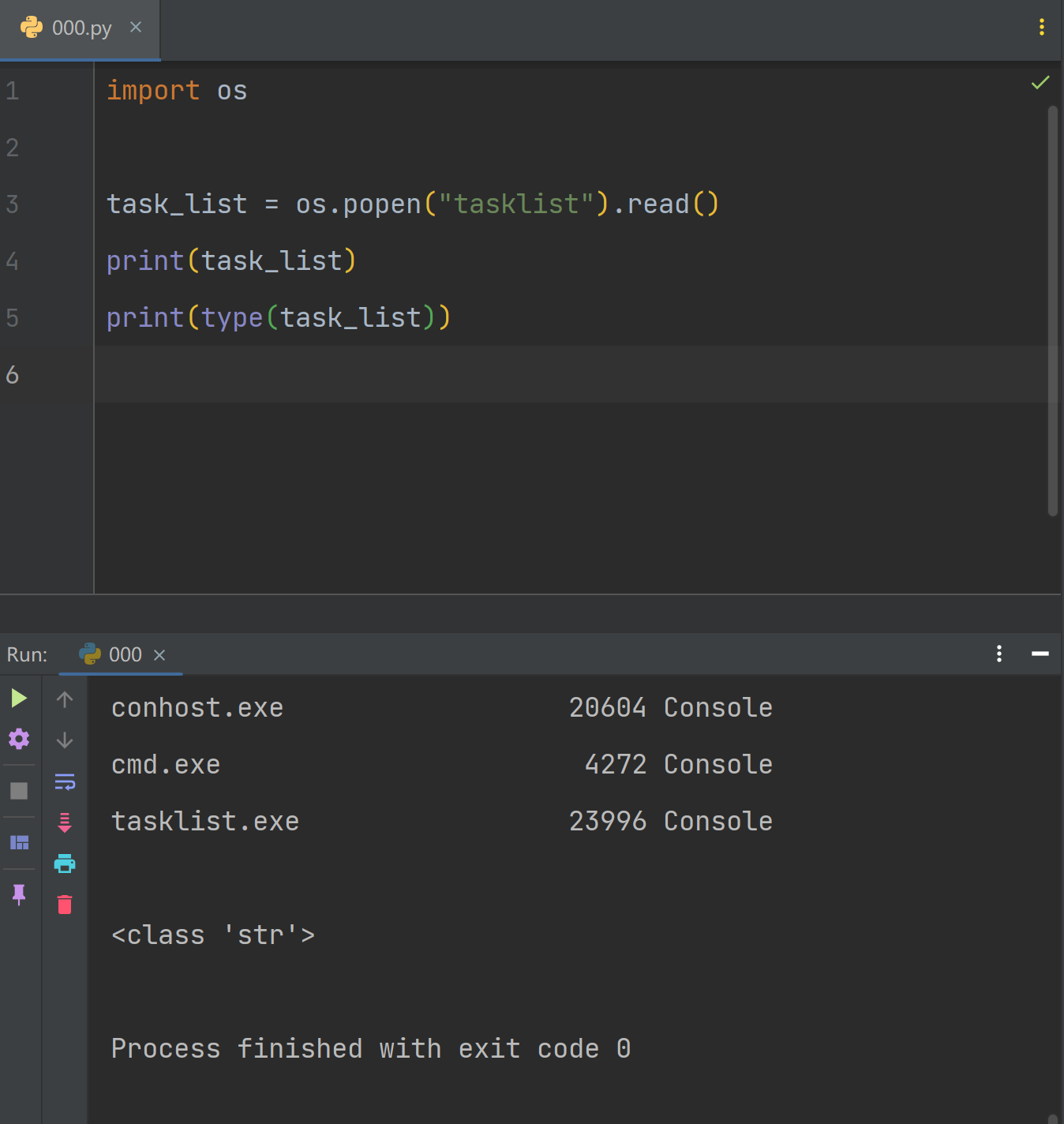Click PID value 20604 in the output

pos(608,708)
